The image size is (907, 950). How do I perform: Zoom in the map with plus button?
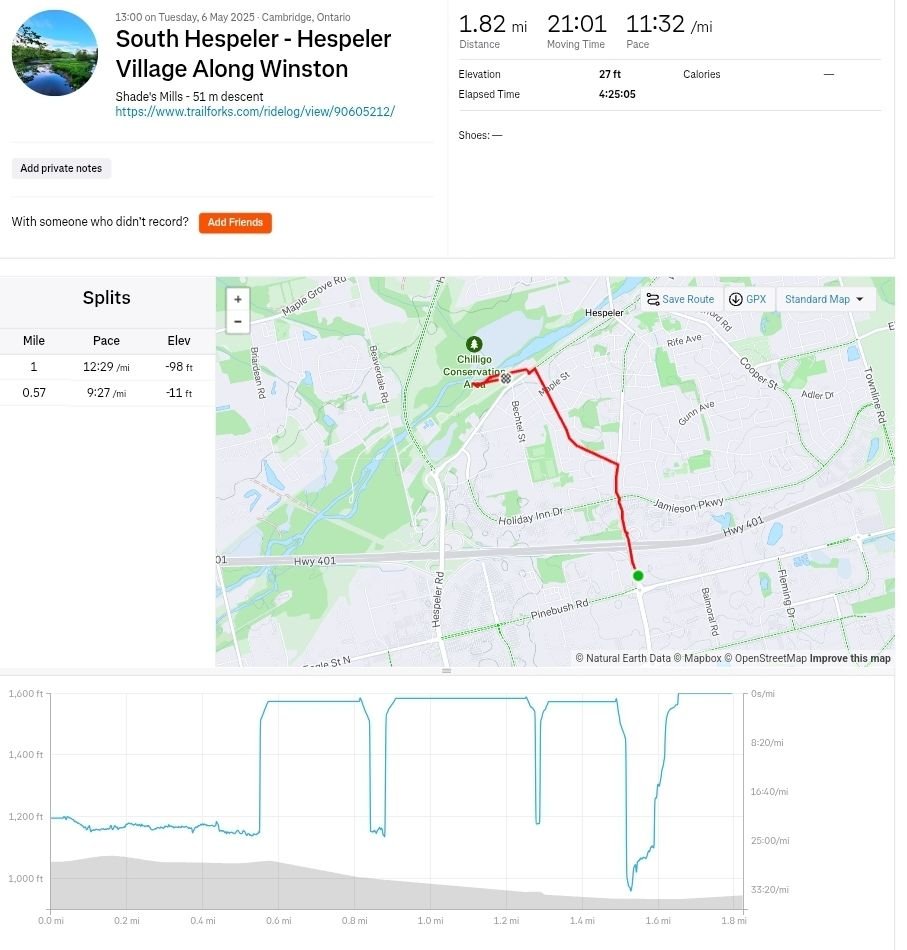coord(238,299)
